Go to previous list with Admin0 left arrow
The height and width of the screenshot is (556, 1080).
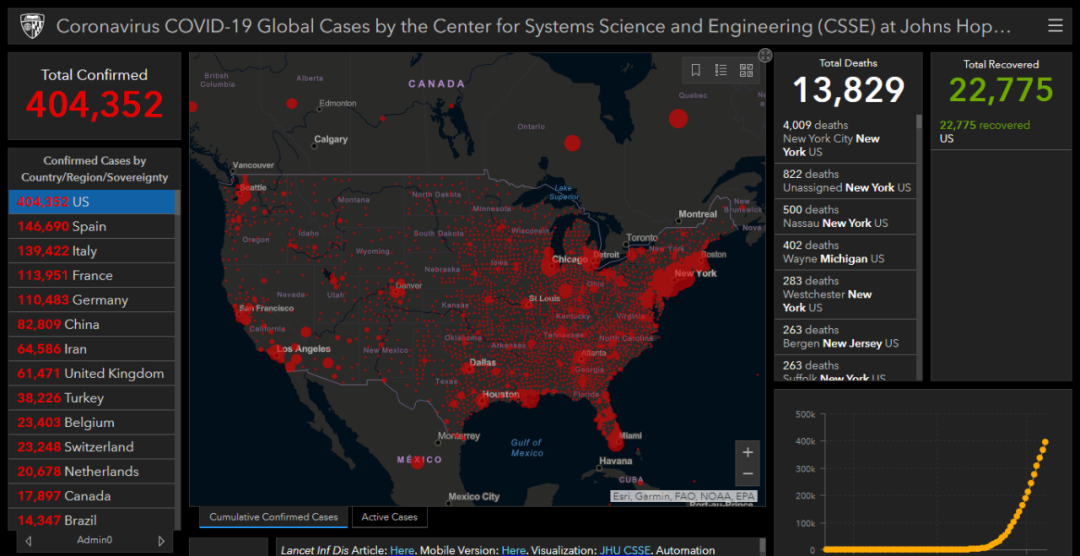[x=28, y=541]
